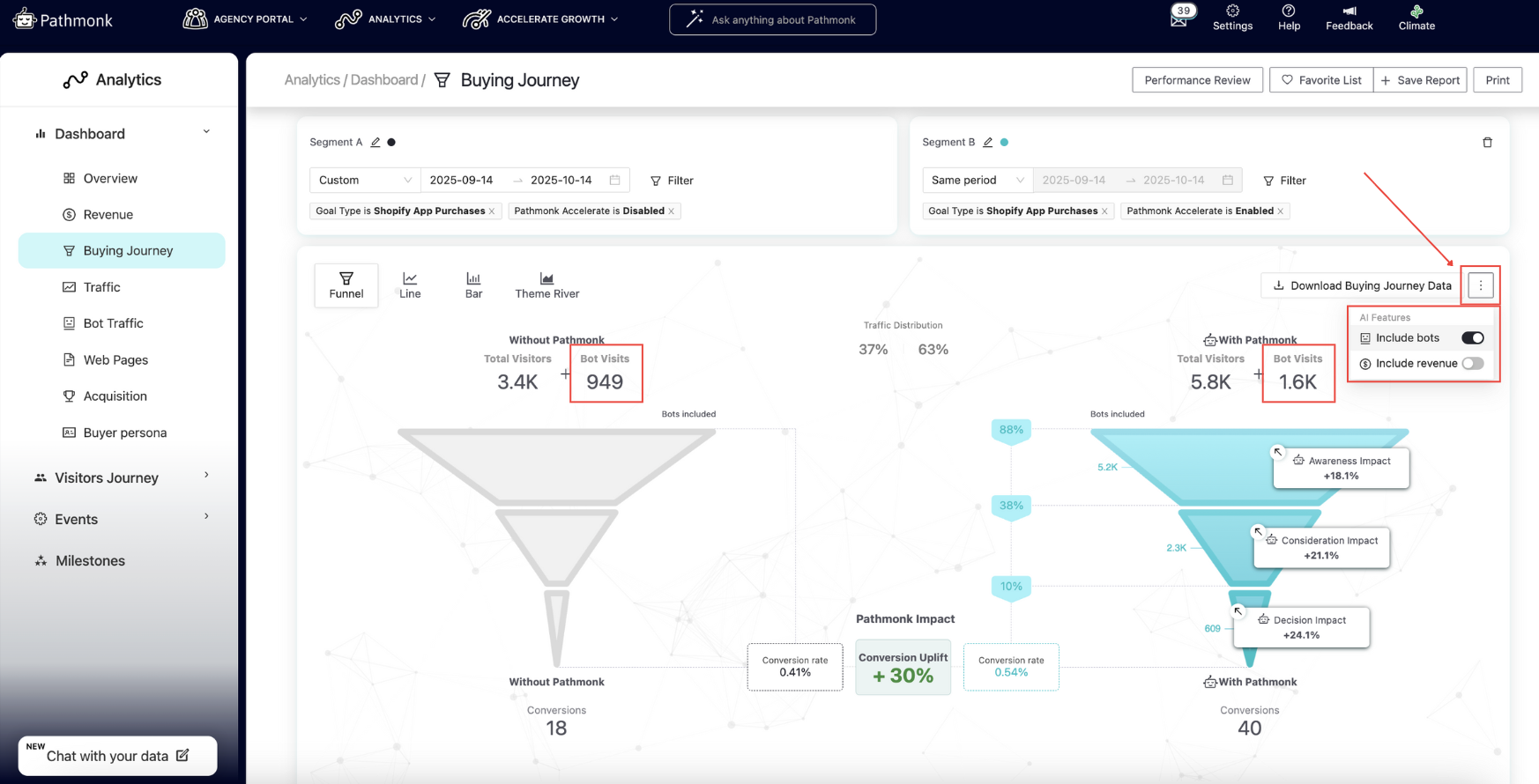Click the Feedback megaphone icon

coord(1349,11)
